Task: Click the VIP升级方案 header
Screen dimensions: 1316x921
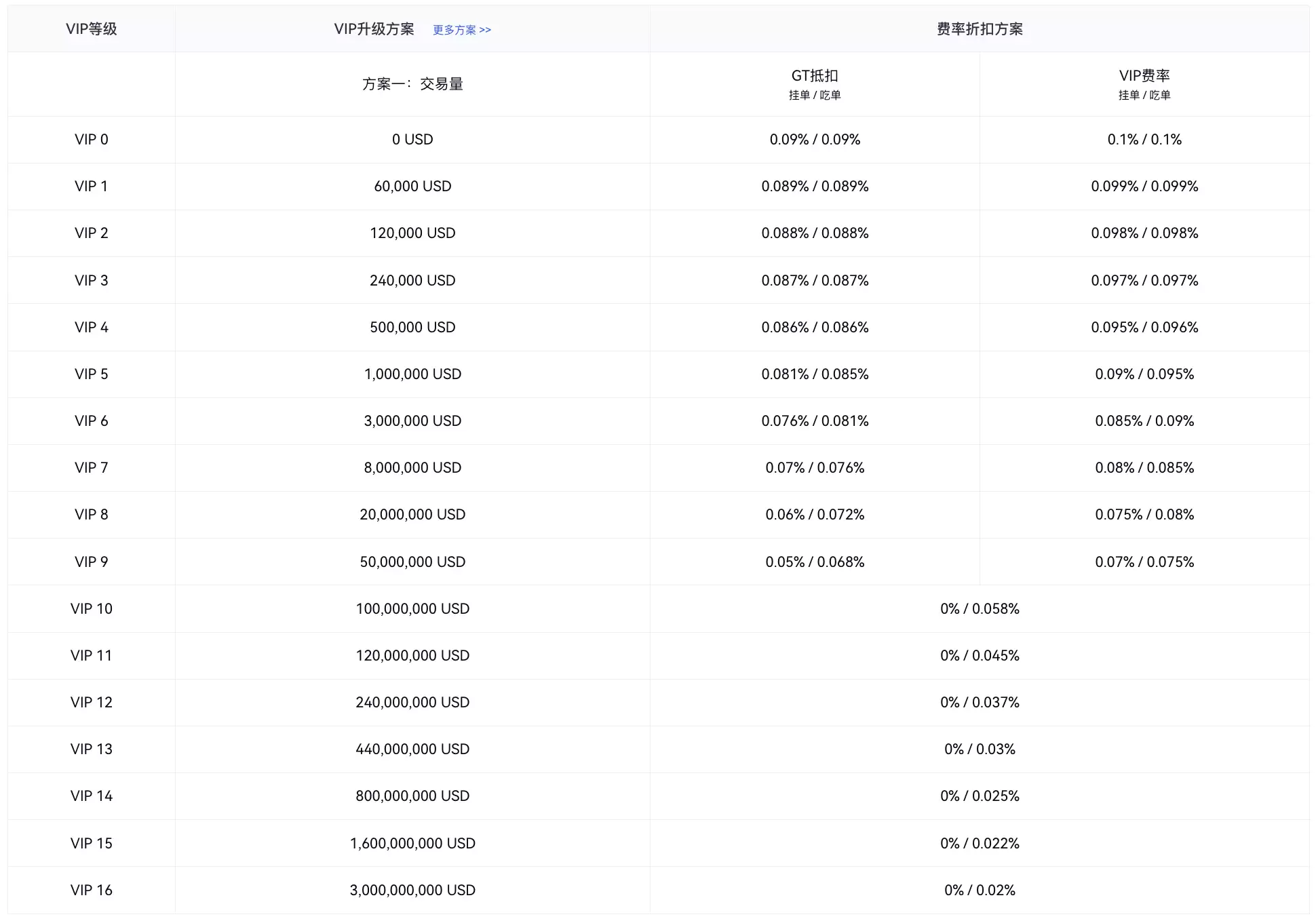Action: tap(374, 29)
